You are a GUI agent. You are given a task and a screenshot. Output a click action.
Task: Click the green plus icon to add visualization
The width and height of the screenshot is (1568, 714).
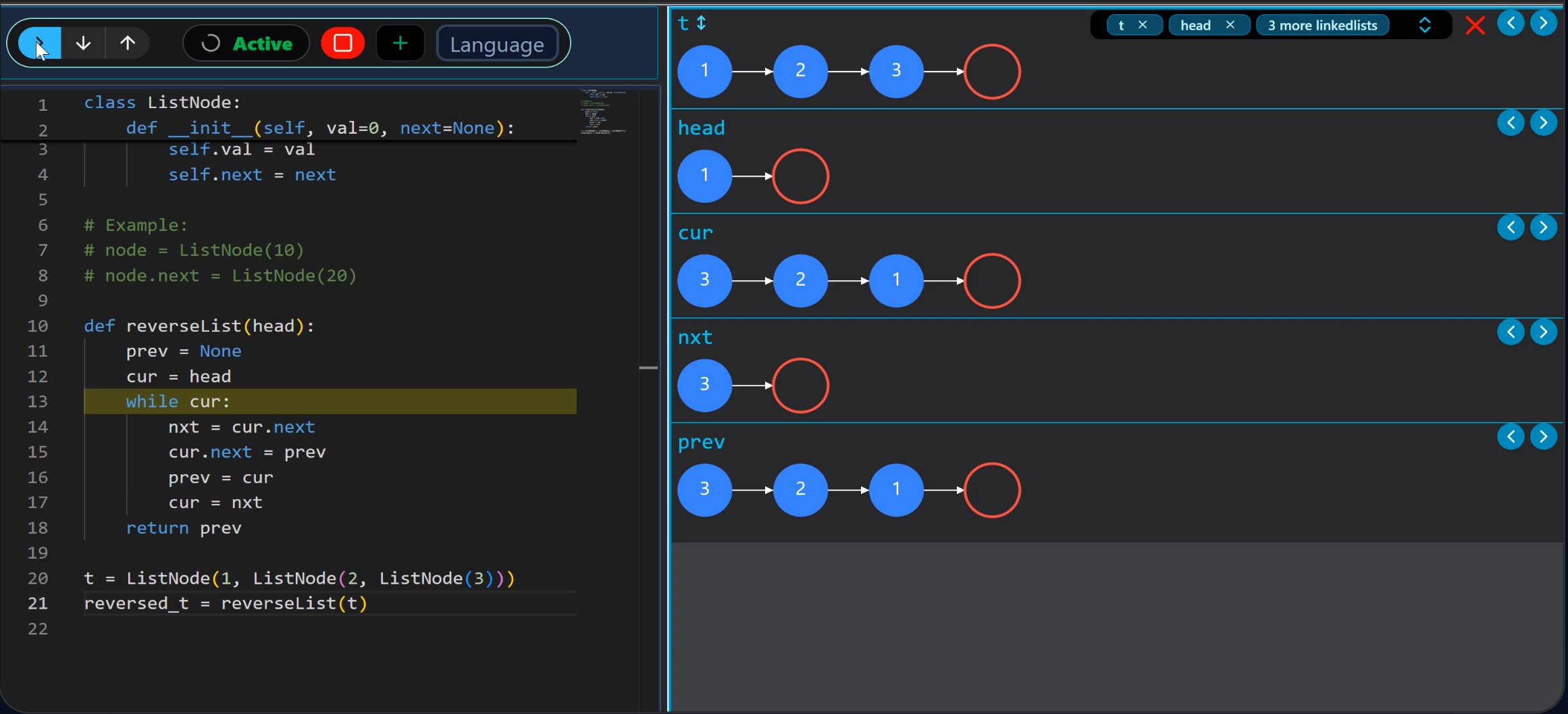coord(400,43)
